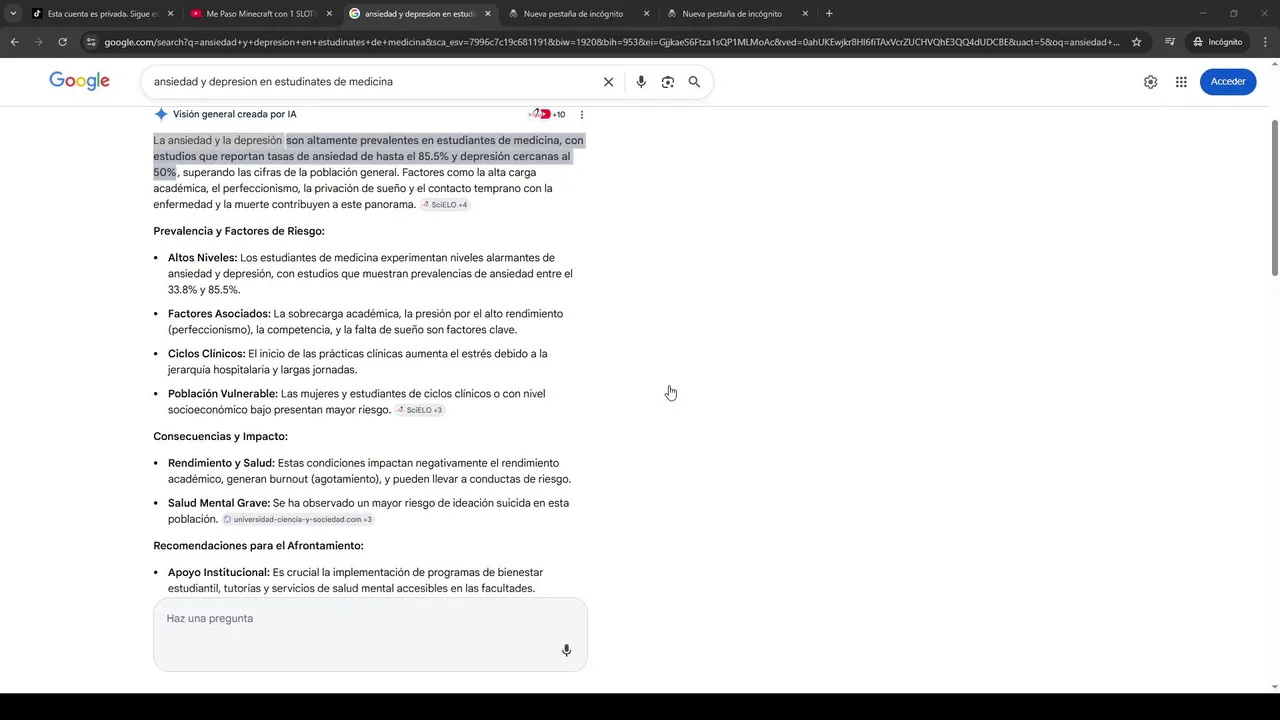Close the 'Me Paso Minecraft' tab
The width and height of the screenshot is (1280, 720).
(329, 14)
